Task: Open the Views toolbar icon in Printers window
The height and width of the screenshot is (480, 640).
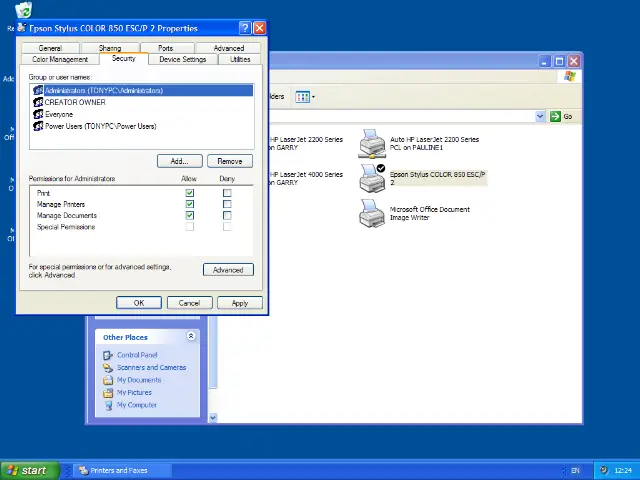Action: pyautogui.click(x=302, y=97)
